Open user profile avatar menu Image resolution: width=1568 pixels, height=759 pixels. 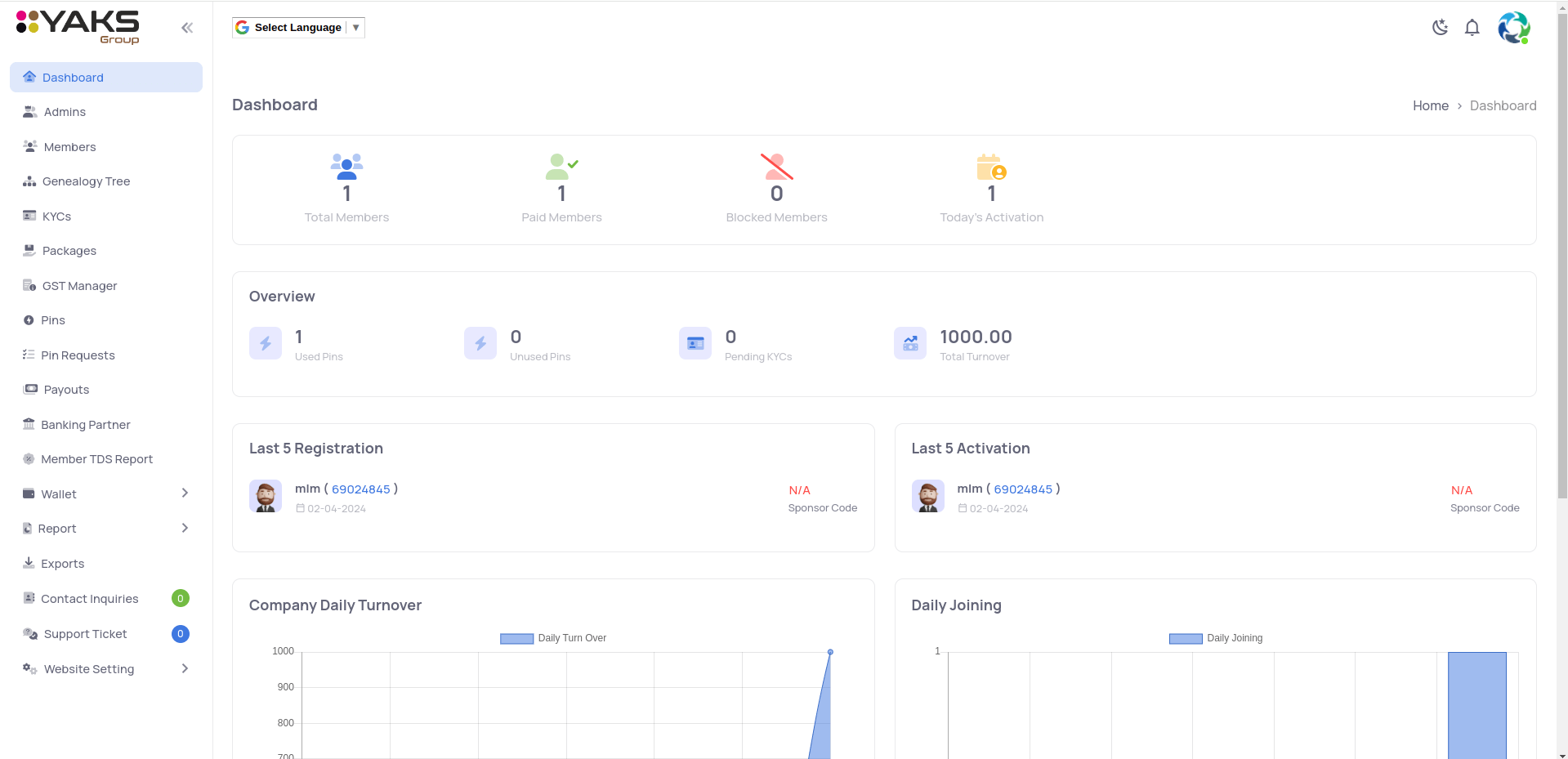pos(1513,28)
